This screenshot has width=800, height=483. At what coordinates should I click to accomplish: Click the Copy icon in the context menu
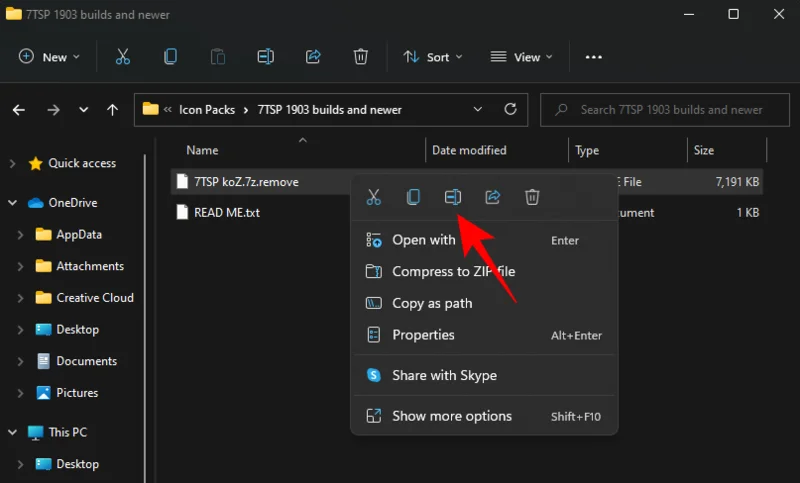point(413,197)
